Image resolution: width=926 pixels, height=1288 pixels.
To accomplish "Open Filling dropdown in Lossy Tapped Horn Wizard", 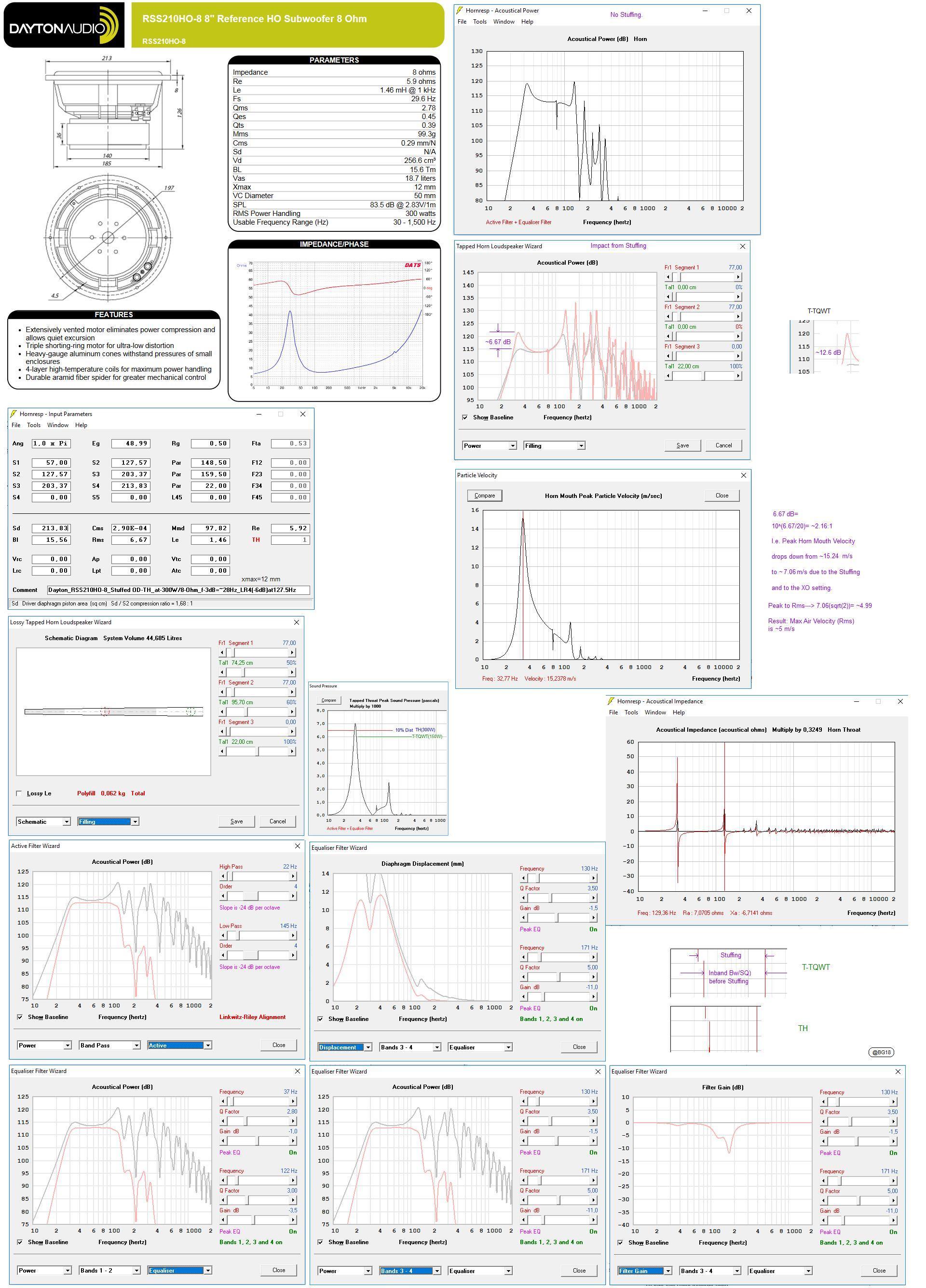I will [109, 822].
